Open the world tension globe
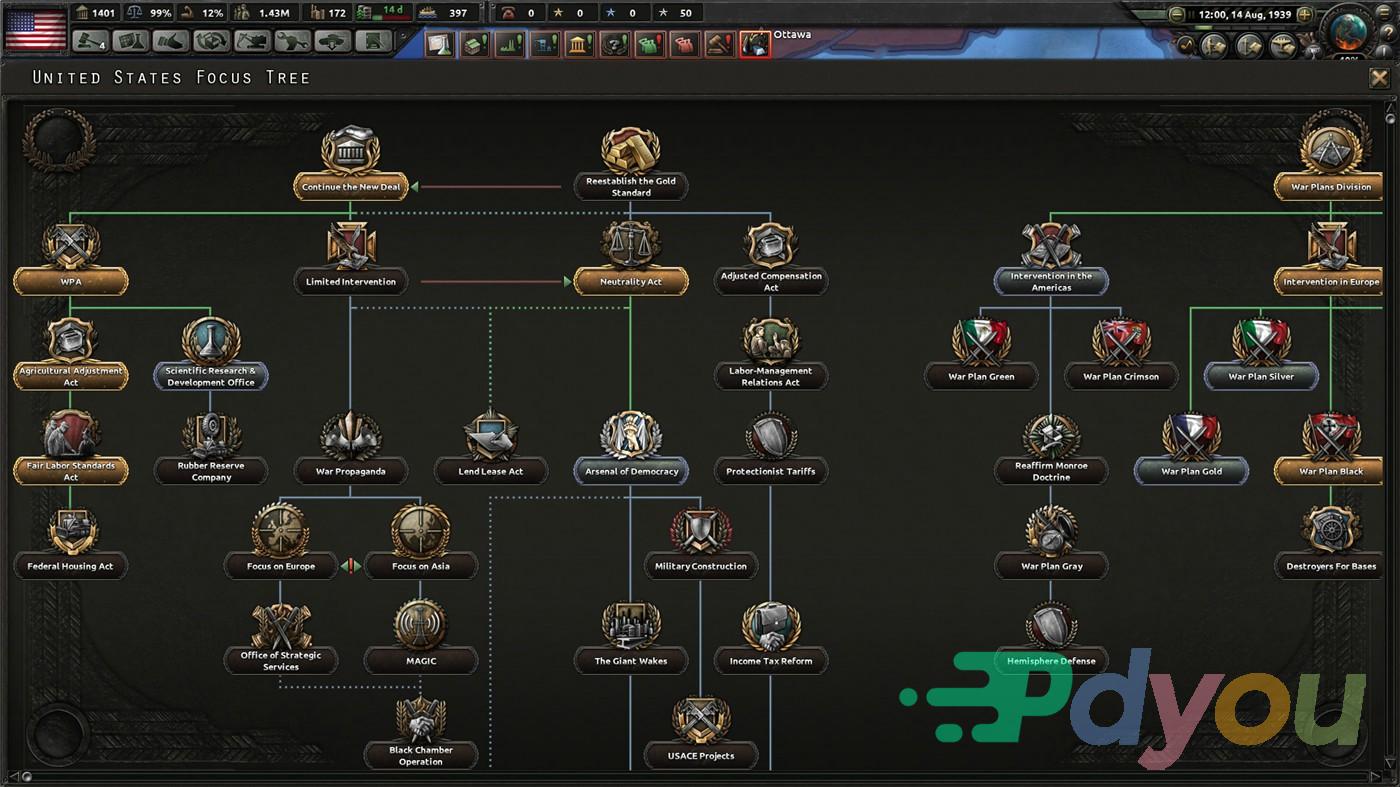Screen dimensions: 1400x787 point(1350,30)
